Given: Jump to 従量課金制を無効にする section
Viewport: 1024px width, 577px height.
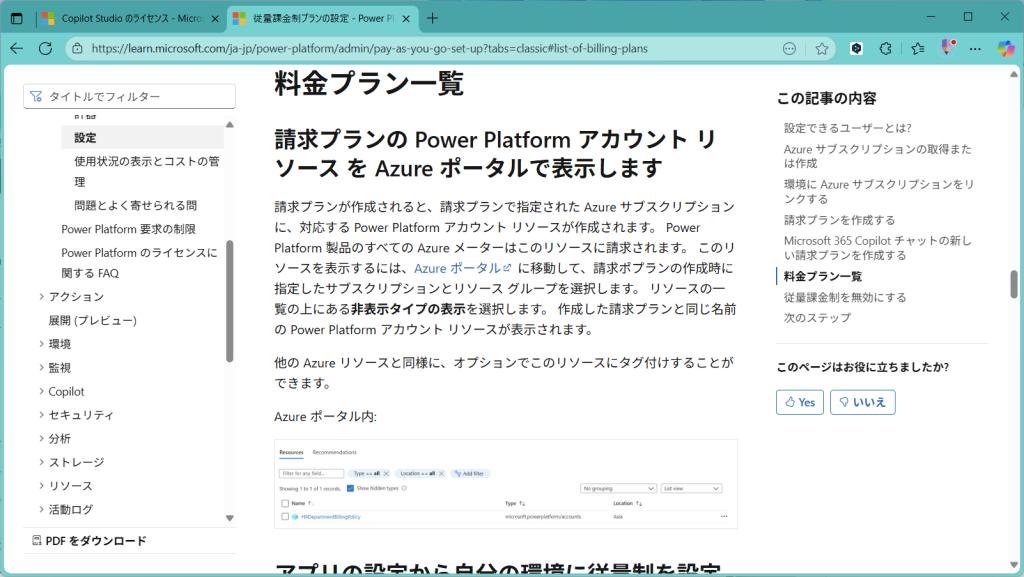Looking at the screenshot, I should point(845,297).
